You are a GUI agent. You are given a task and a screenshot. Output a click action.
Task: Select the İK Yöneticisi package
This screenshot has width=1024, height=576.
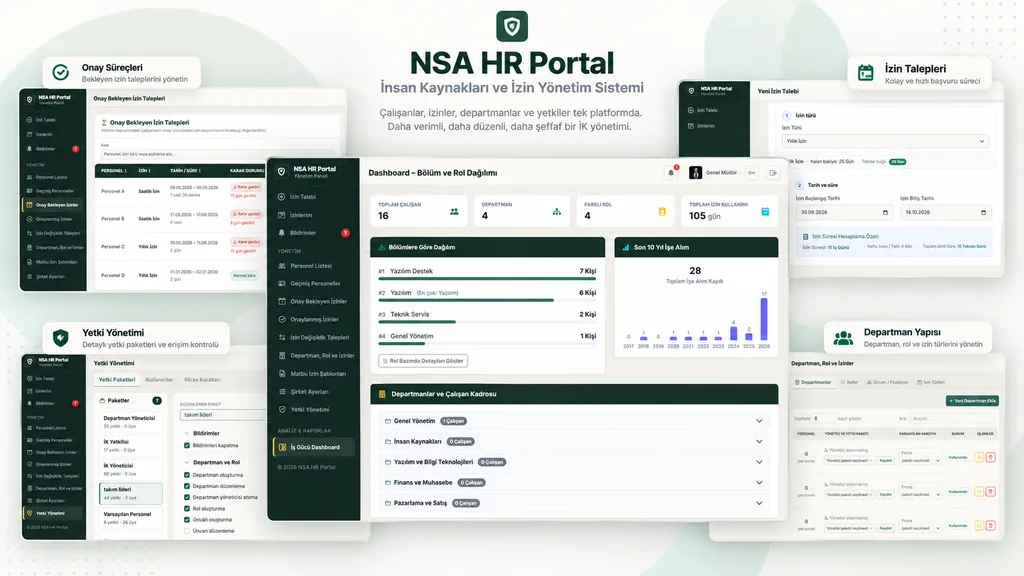tap(131, 470)
